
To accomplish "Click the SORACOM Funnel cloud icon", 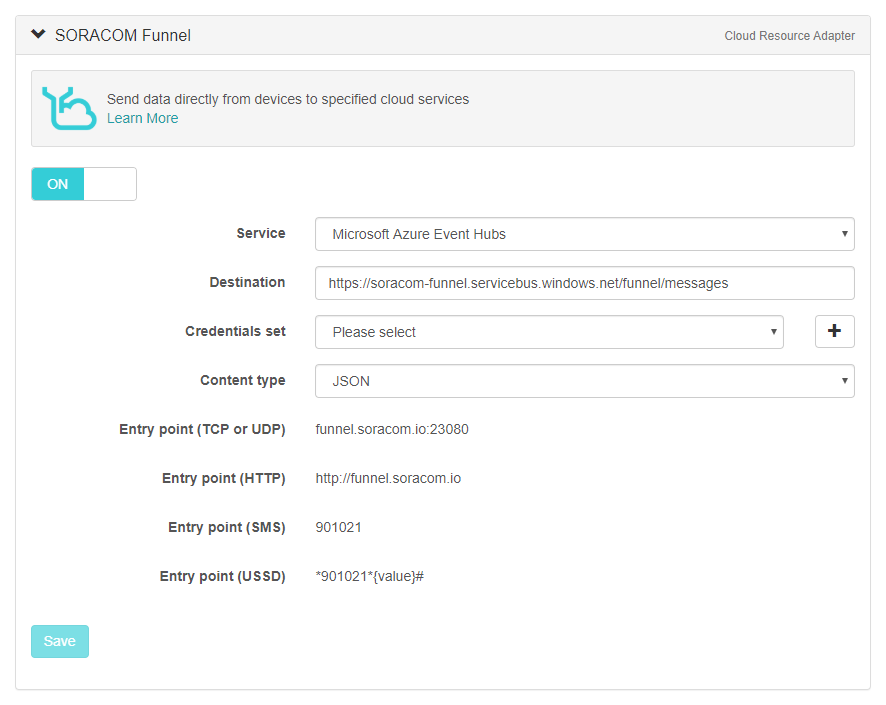I will point(68,103).
